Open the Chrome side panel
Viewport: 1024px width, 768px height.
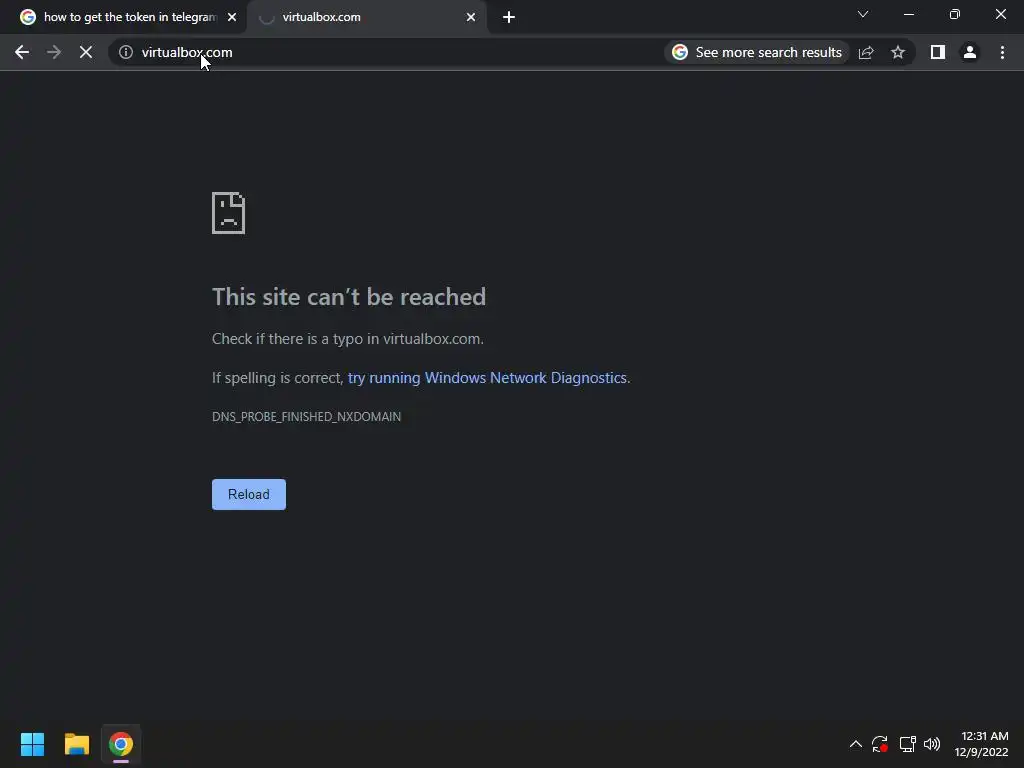938,52
